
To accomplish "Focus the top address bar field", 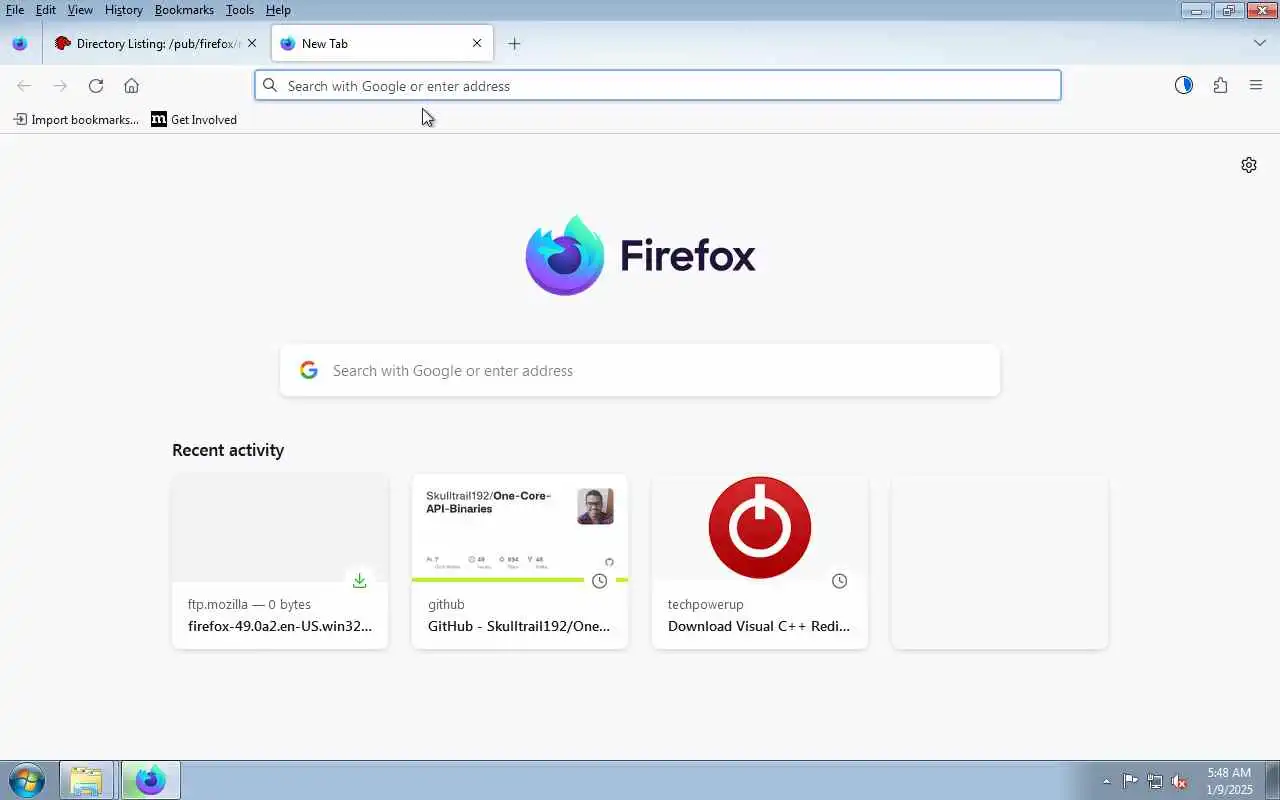I will tap(657, 85).
